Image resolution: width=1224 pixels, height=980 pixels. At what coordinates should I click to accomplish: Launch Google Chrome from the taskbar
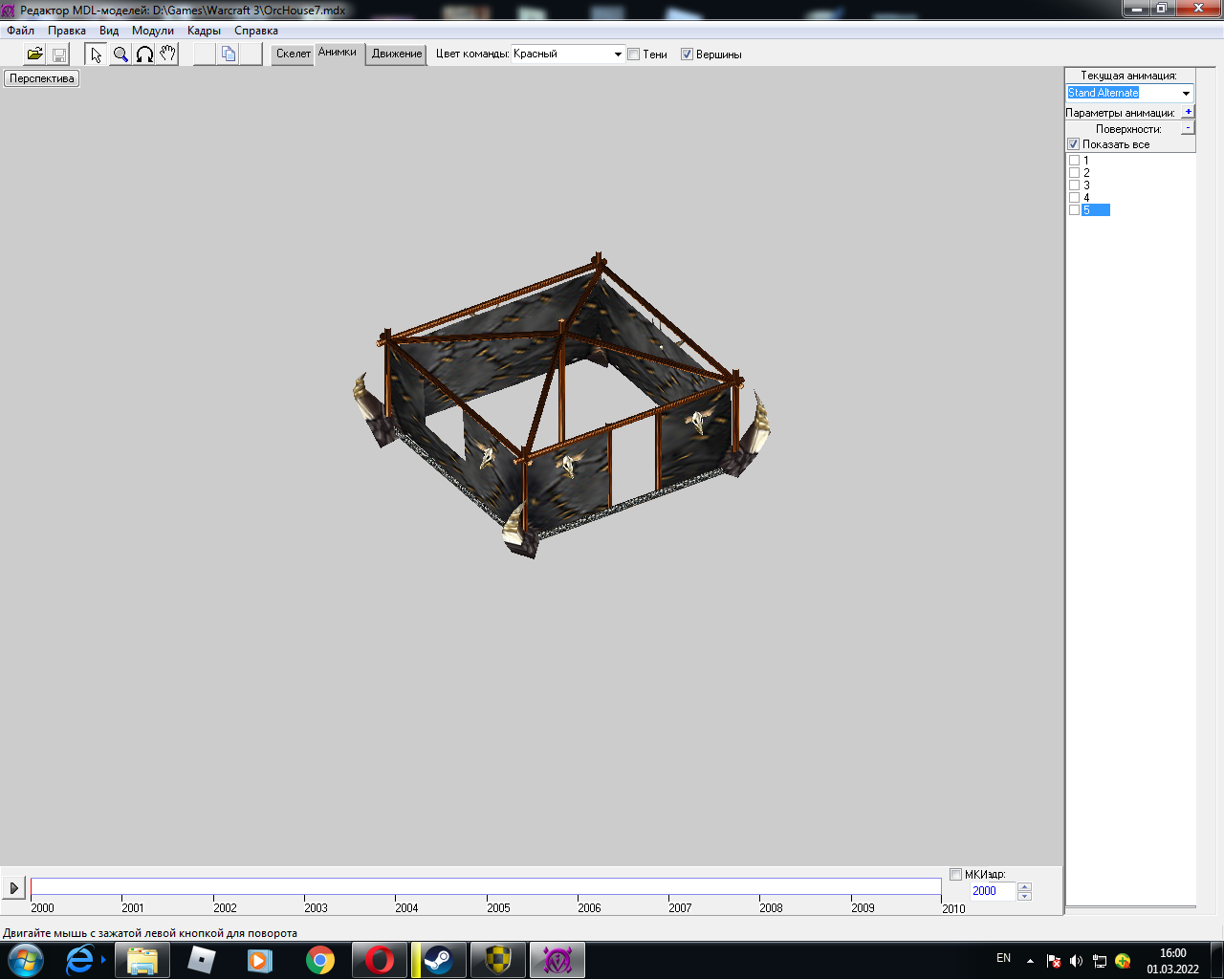320,960
